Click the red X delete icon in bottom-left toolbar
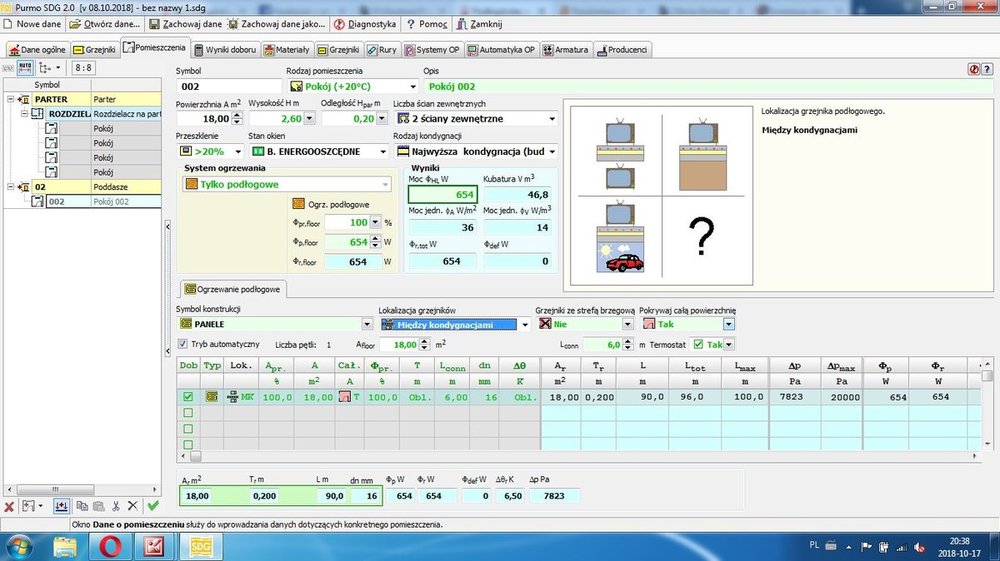 (9, 506)
